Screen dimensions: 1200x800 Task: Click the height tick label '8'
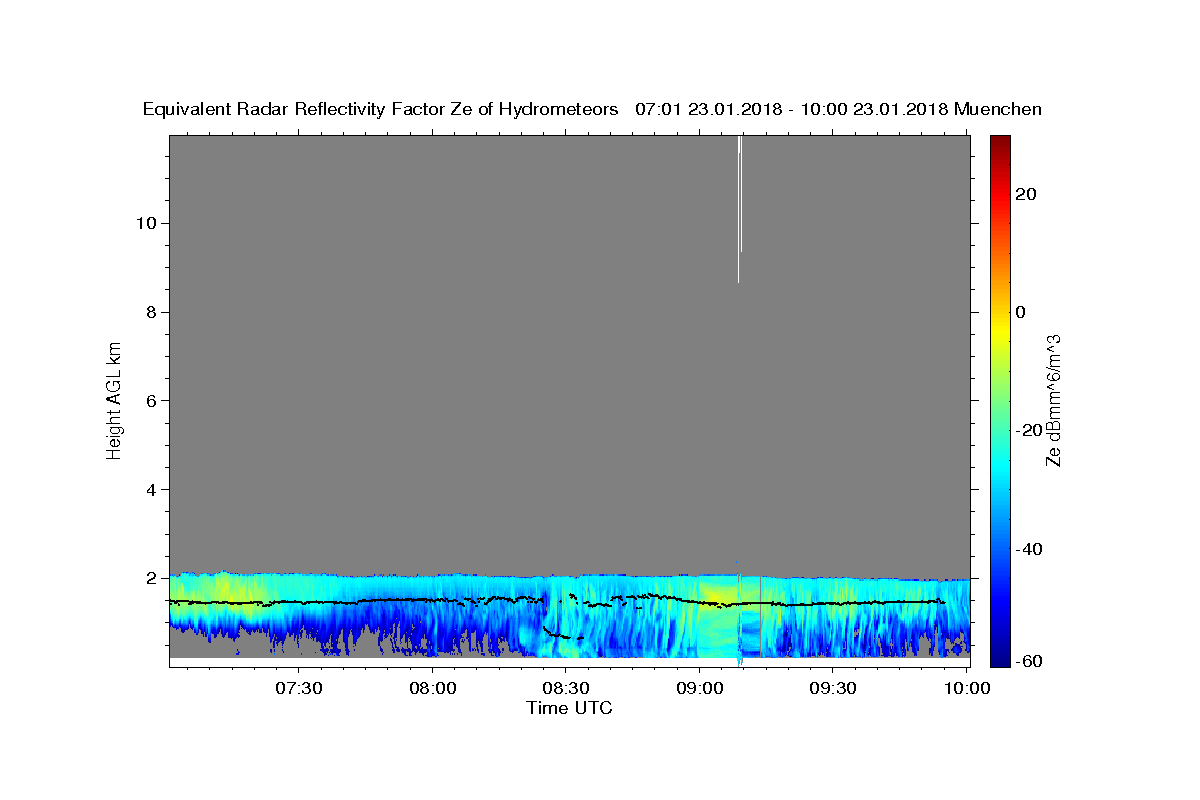(150, 312)
